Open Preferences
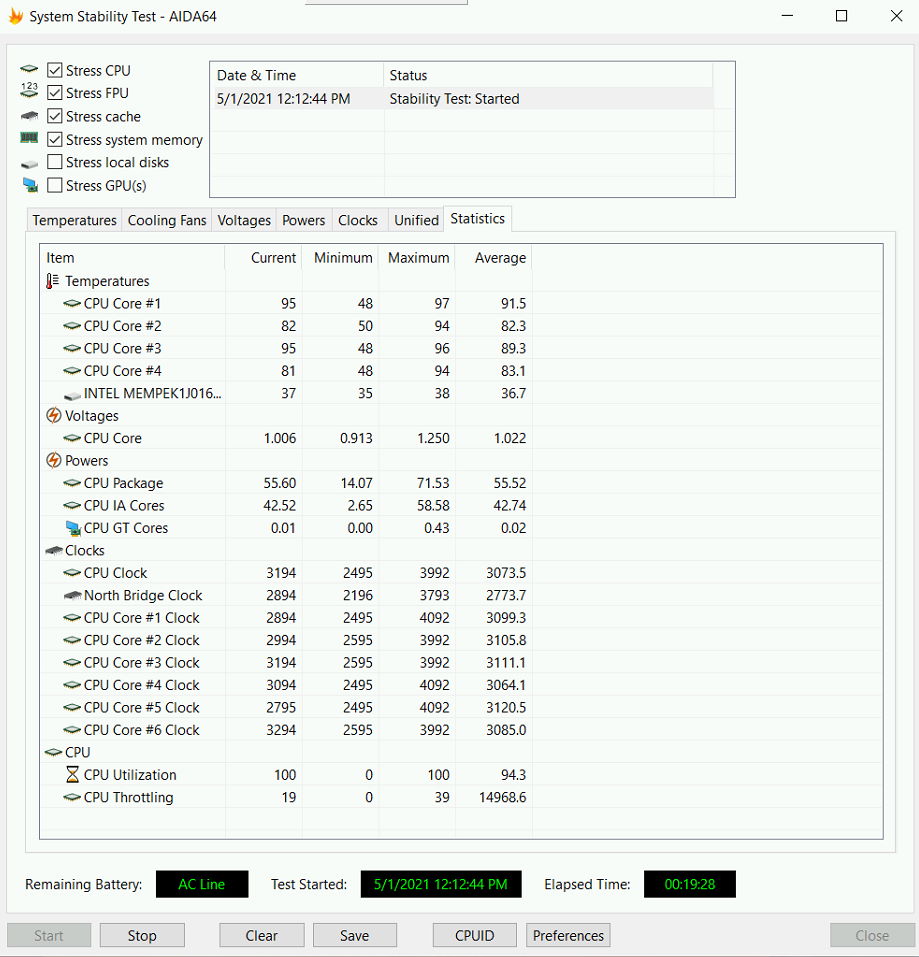 (568, 935)
